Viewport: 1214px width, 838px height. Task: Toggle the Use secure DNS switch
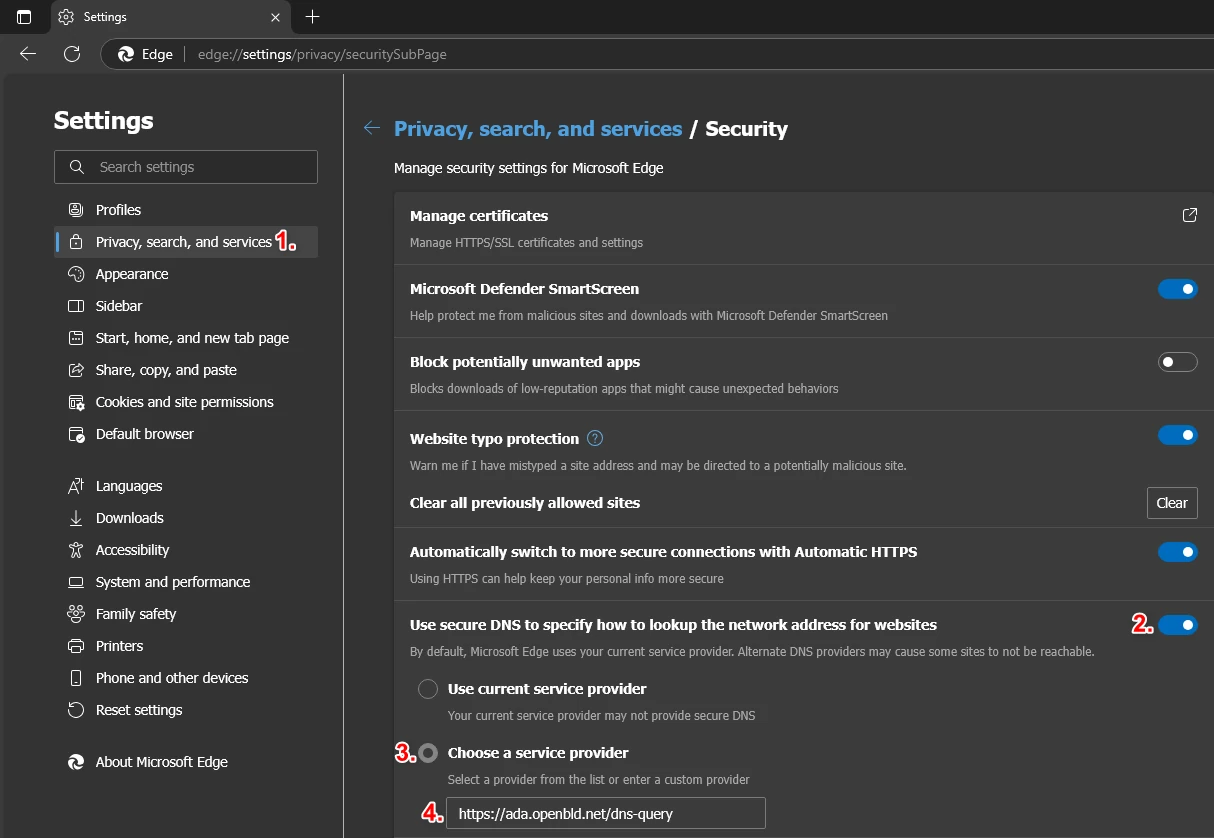click(1177, 625)
